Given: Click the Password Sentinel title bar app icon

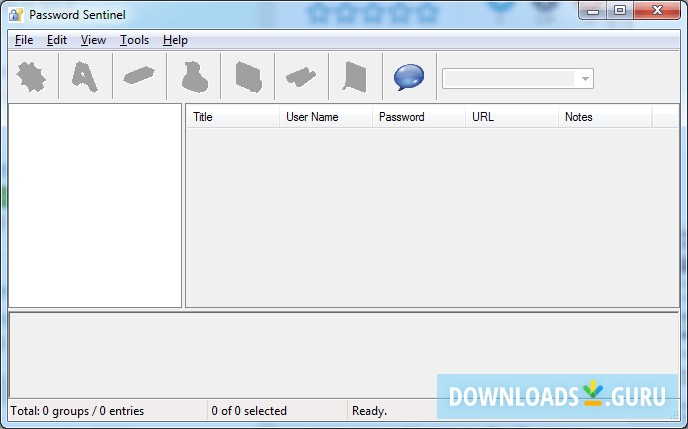Looking at the screenshot, I should (15, 14).
